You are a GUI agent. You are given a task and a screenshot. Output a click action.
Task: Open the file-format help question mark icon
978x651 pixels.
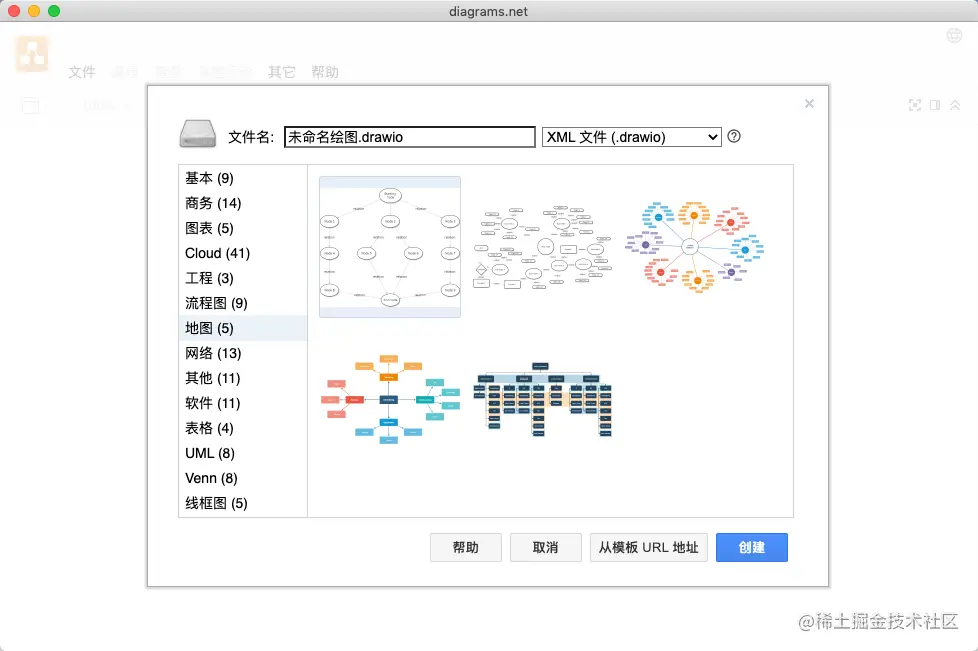point(734,136)
